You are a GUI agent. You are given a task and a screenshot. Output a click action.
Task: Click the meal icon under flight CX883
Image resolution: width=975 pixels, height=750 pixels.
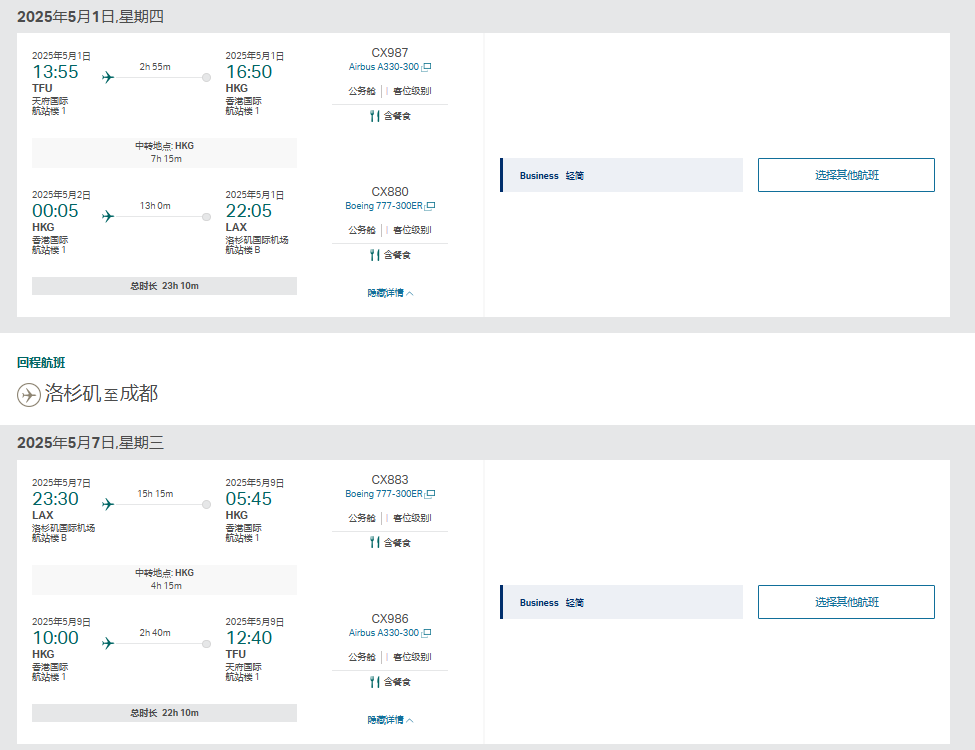[x=375, y=542]
